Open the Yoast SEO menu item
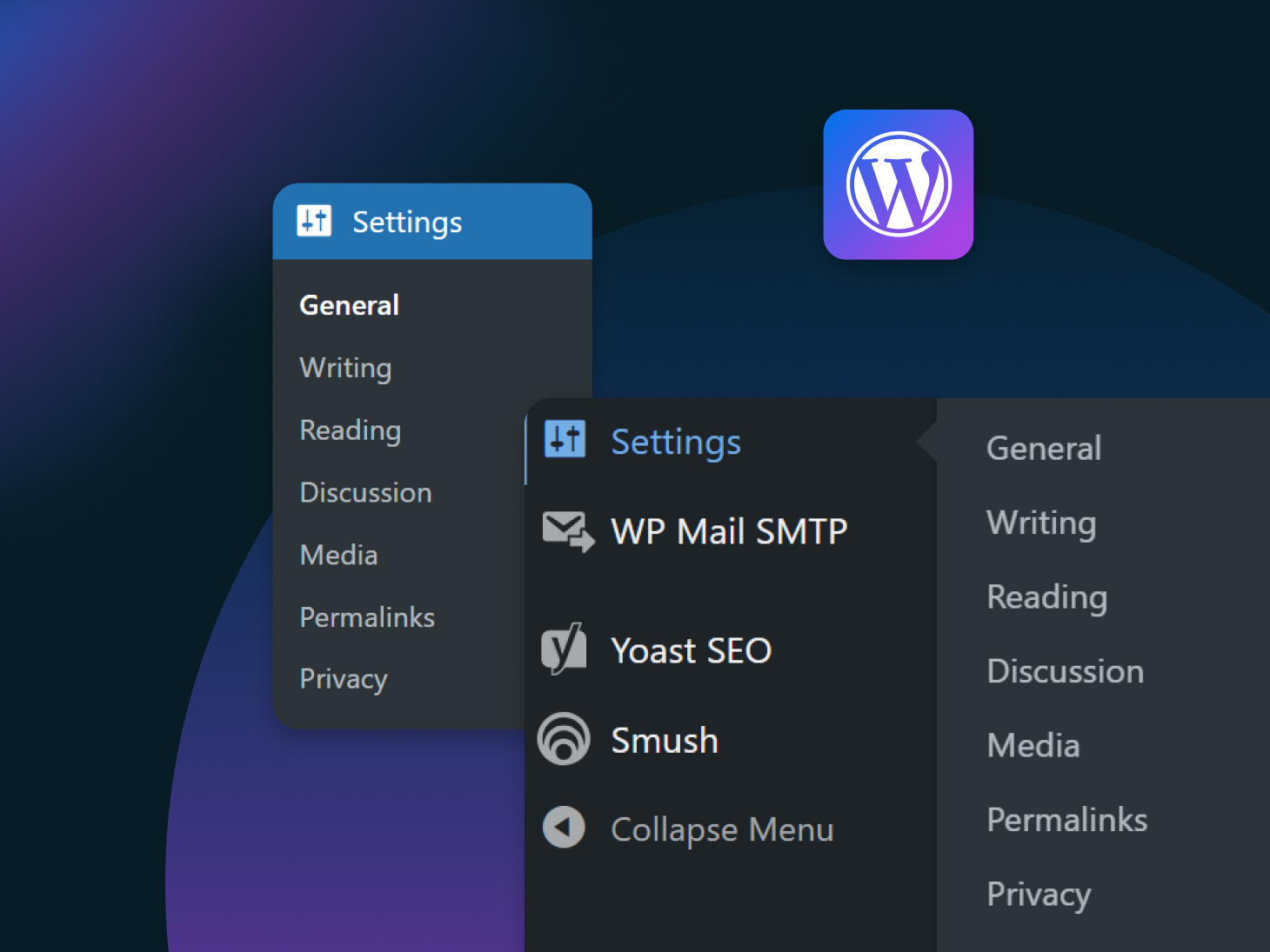This screenshot has width=1270, height=952. coord(691,650)
